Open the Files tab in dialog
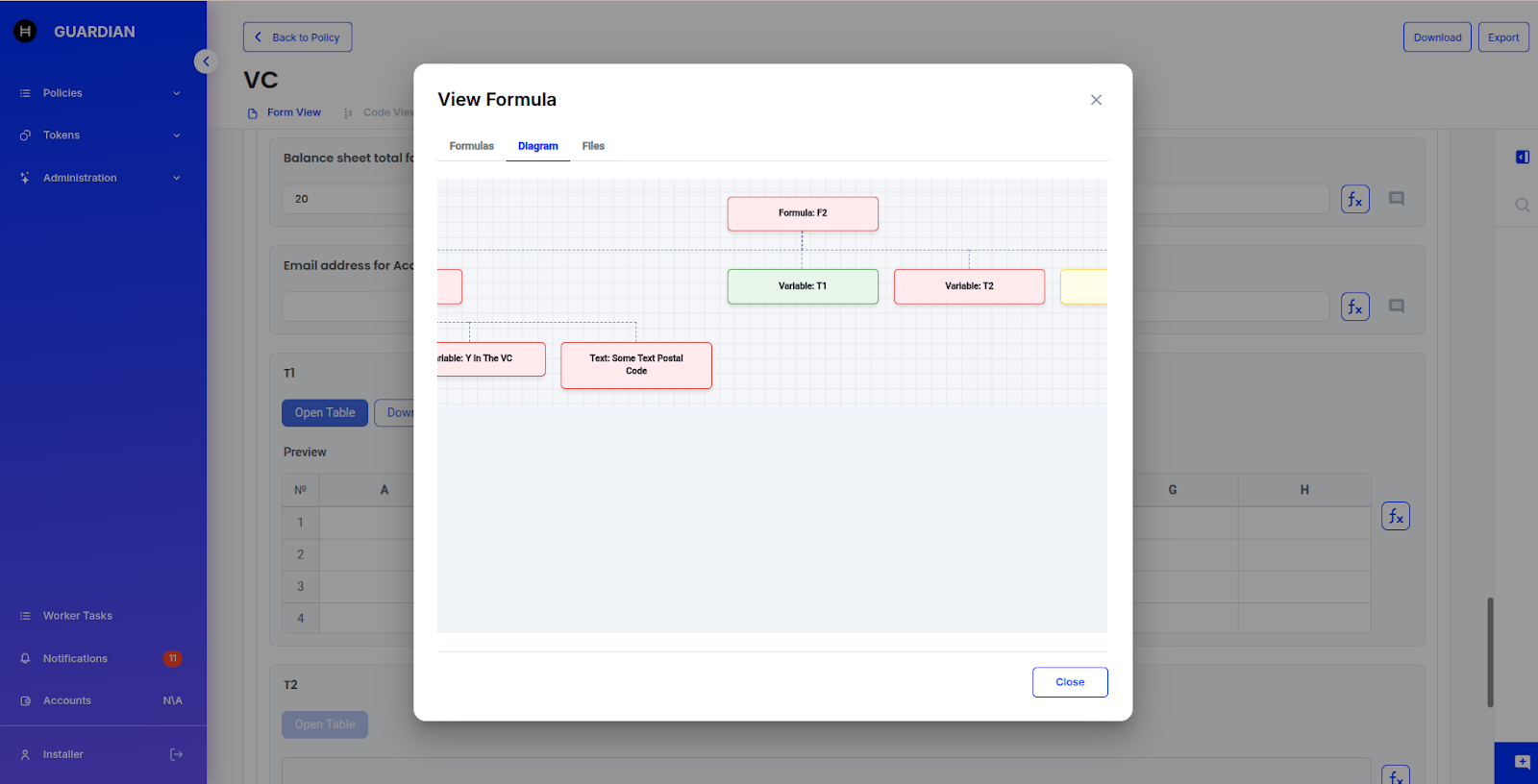Screen dimensions: 1538x784 point(593,146)
